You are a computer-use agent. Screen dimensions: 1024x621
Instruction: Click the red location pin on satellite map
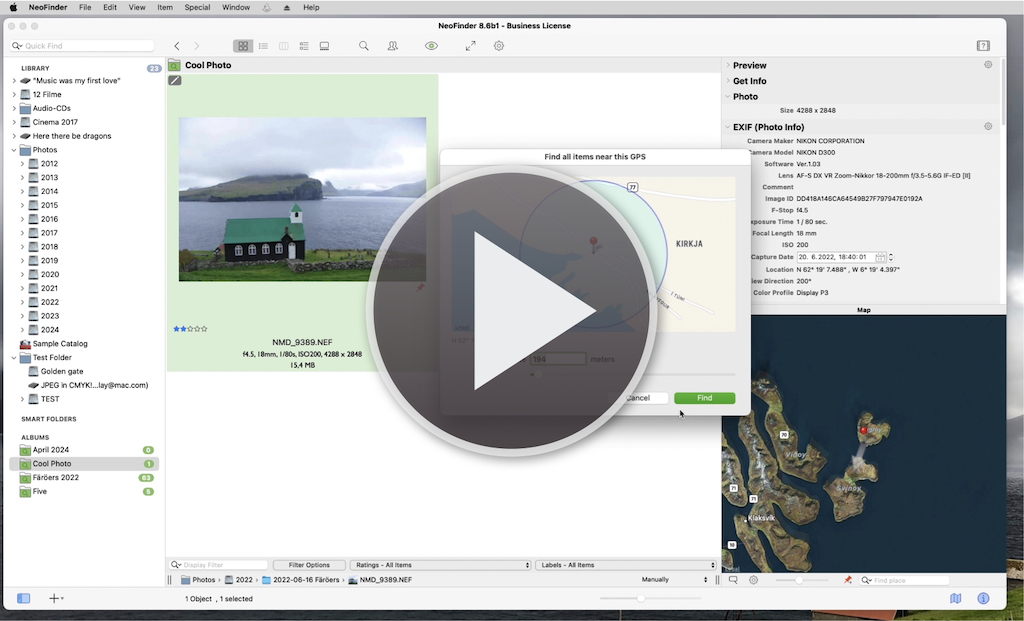click(x=864, y=430)
